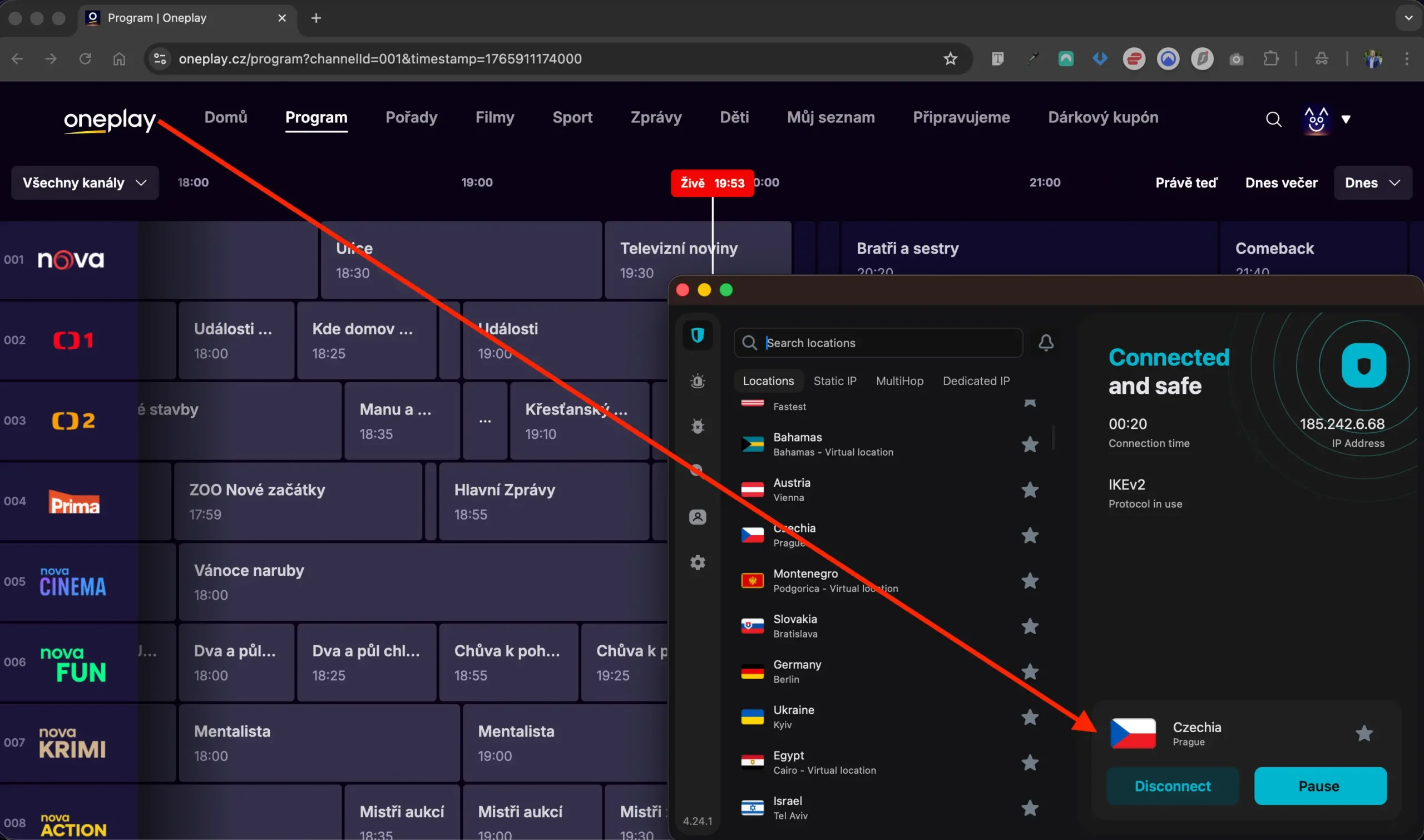Click the Oneplay cat avatar icon

click(1316, 119)
